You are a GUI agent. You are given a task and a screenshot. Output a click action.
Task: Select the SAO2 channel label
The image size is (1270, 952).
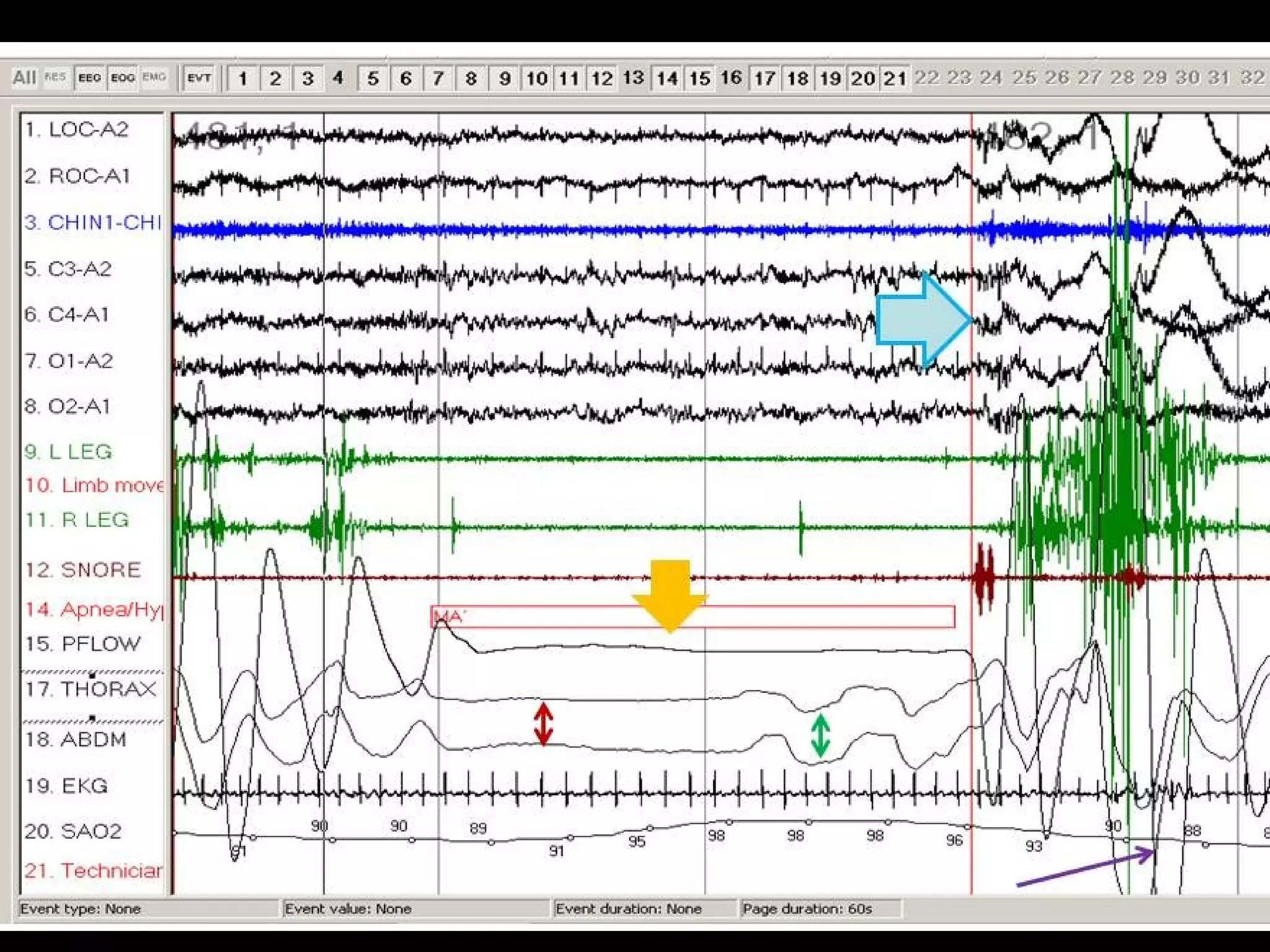pos(73,831)
